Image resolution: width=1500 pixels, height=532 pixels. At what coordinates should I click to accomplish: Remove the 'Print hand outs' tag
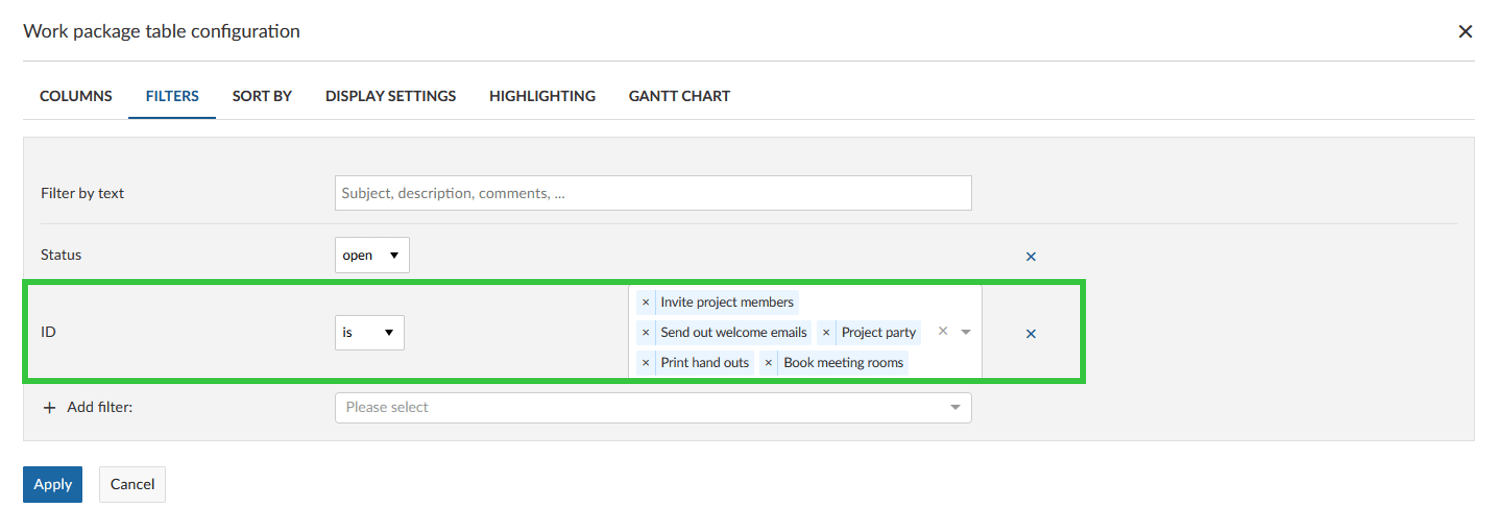[645, 362]
